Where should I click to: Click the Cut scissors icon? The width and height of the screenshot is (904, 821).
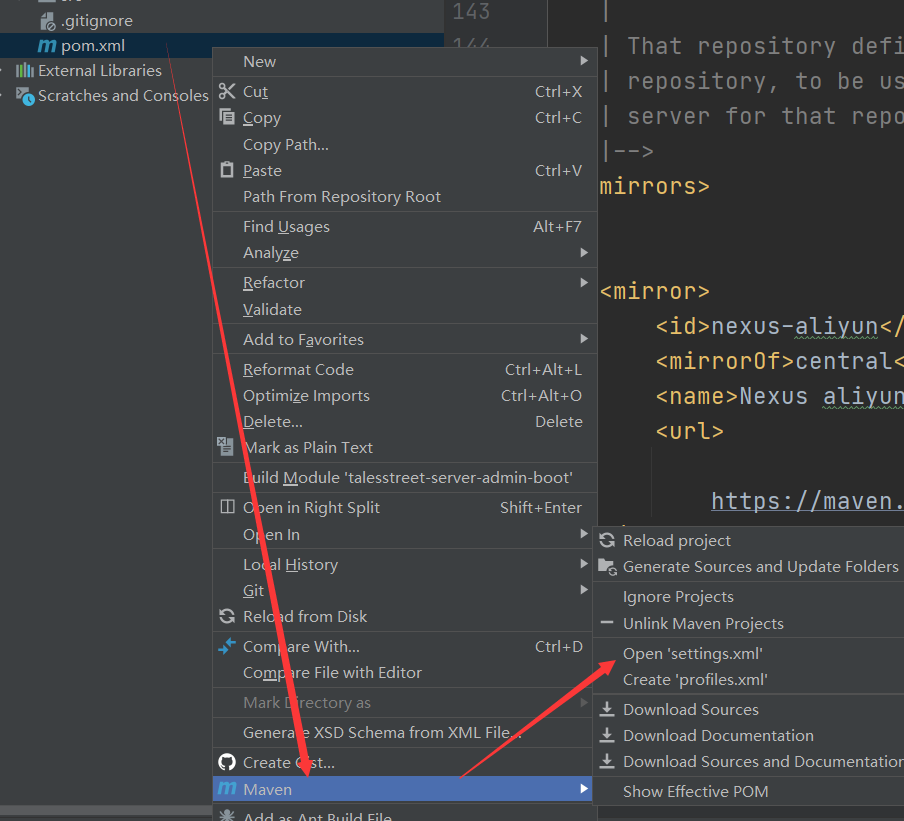pyautogui.click(x=227, y=91)
